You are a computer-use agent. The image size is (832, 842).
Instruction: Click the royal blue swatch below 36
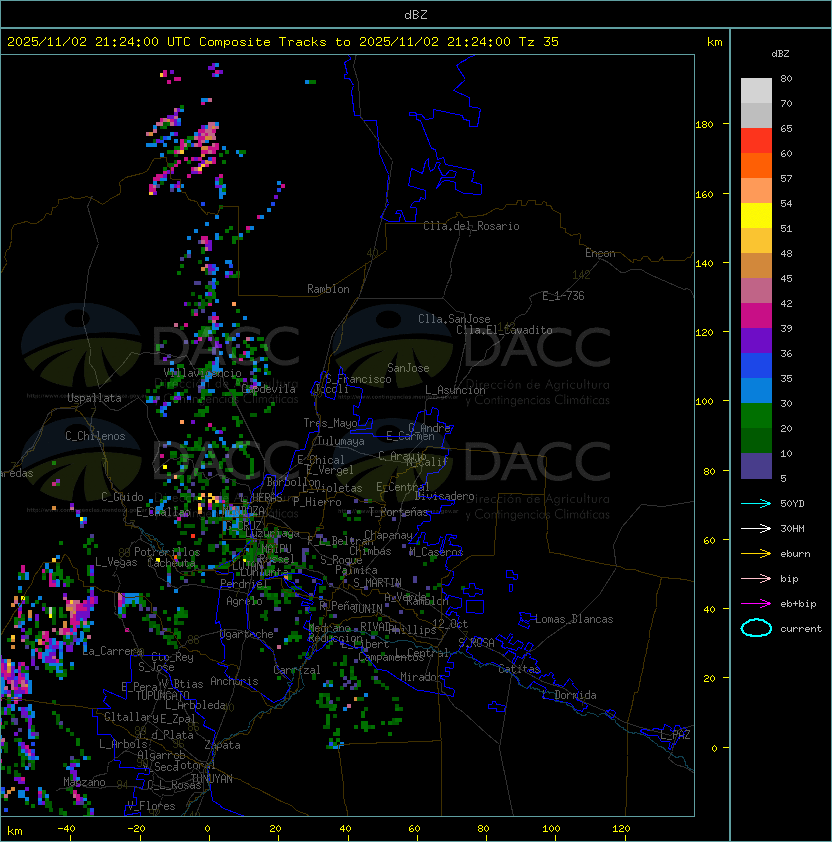(756, 366)
